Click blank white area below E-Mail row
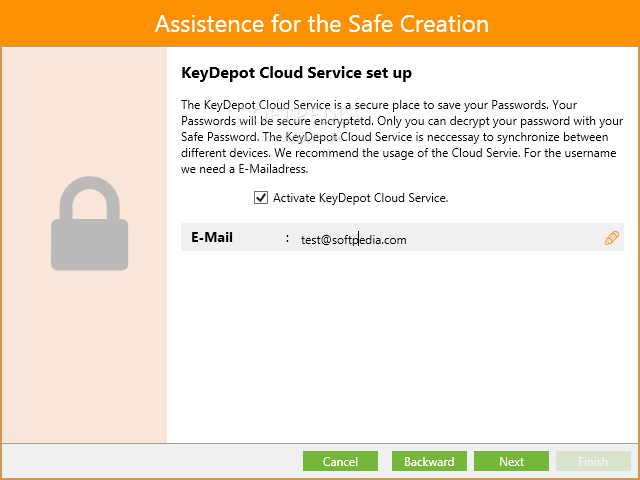Viewport: 640px width, 480px height. pos(402,347)
